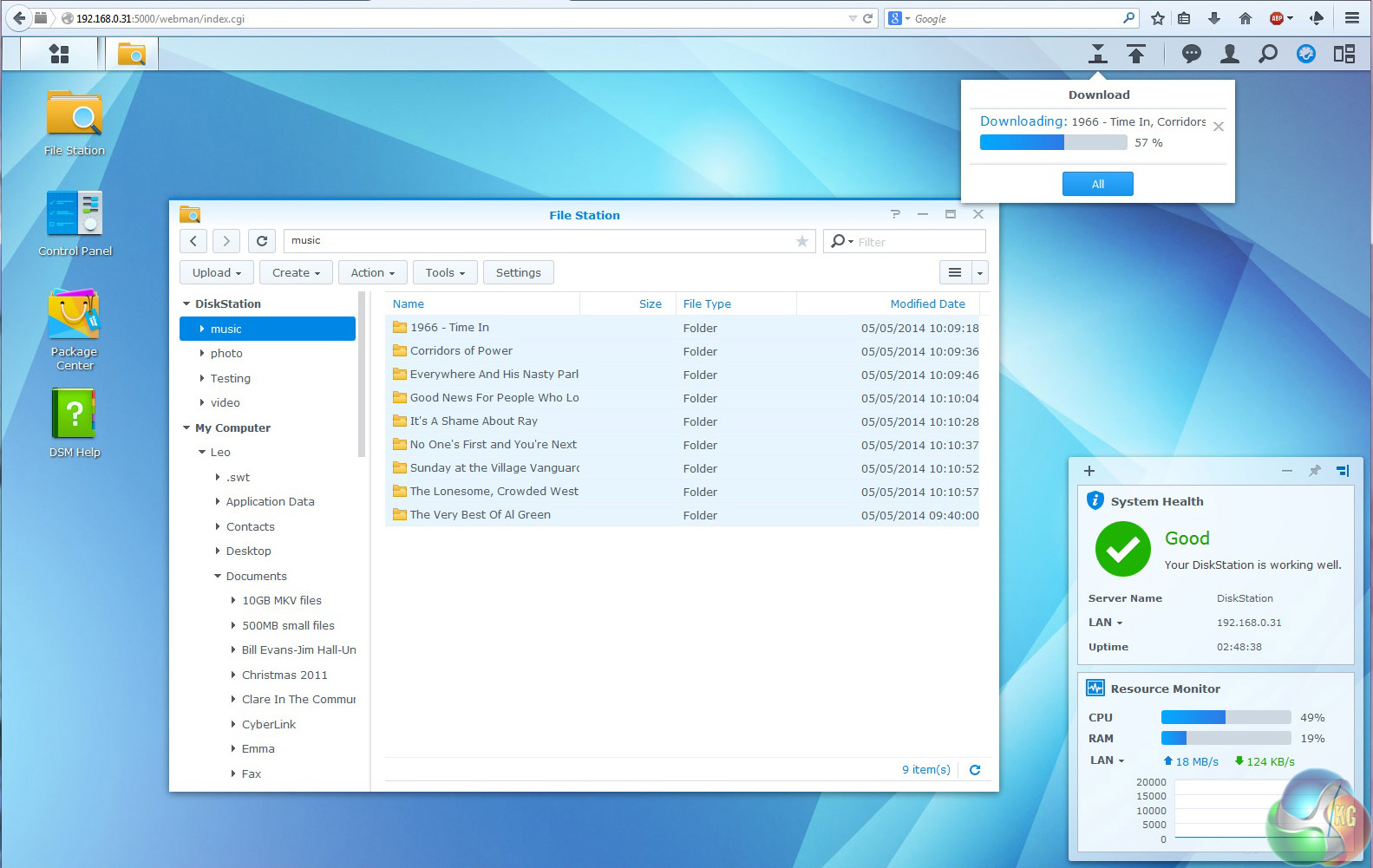
Task: Pin the widget panel in place
Action: 1315,471
